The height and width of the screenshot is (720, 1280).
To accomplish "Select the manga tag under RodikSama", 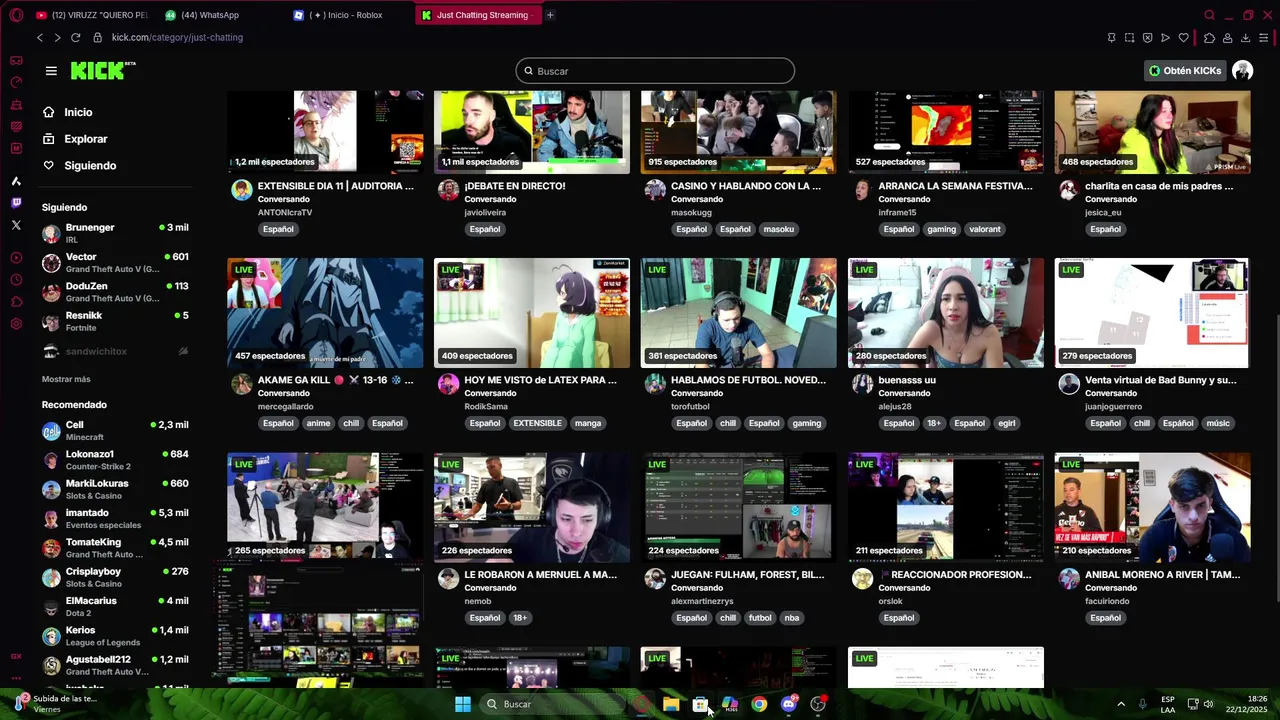I will tap(588, 423).
